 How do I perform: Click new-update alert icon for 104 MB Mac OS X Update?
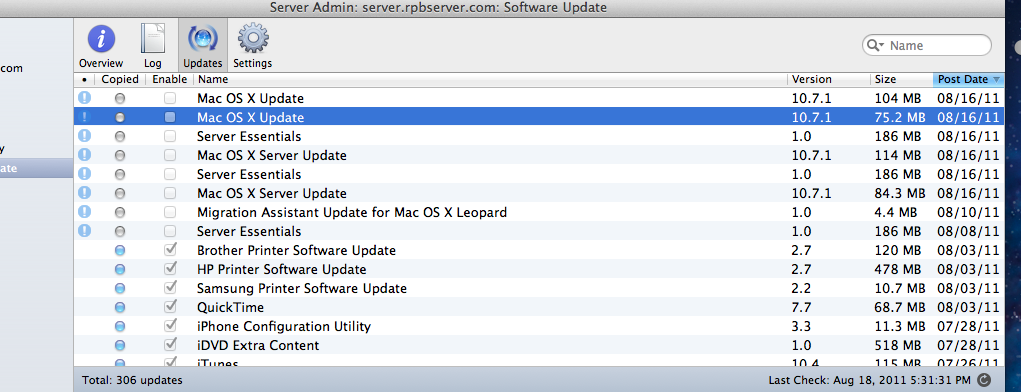tap(85, 98)
